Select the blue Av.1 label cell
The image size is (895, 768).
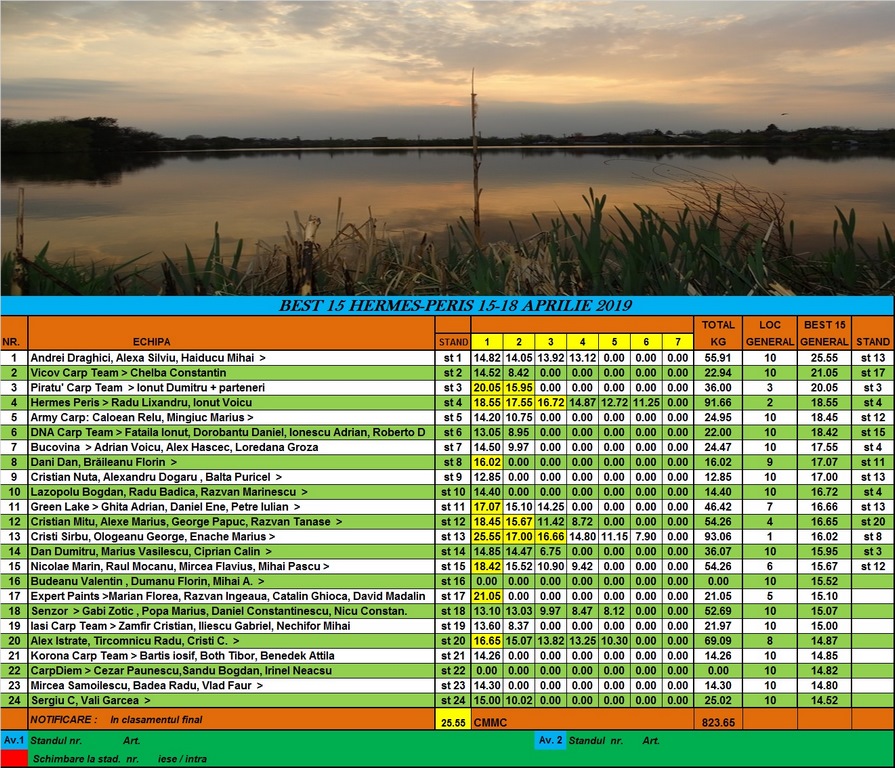click(x=14, y=740)
